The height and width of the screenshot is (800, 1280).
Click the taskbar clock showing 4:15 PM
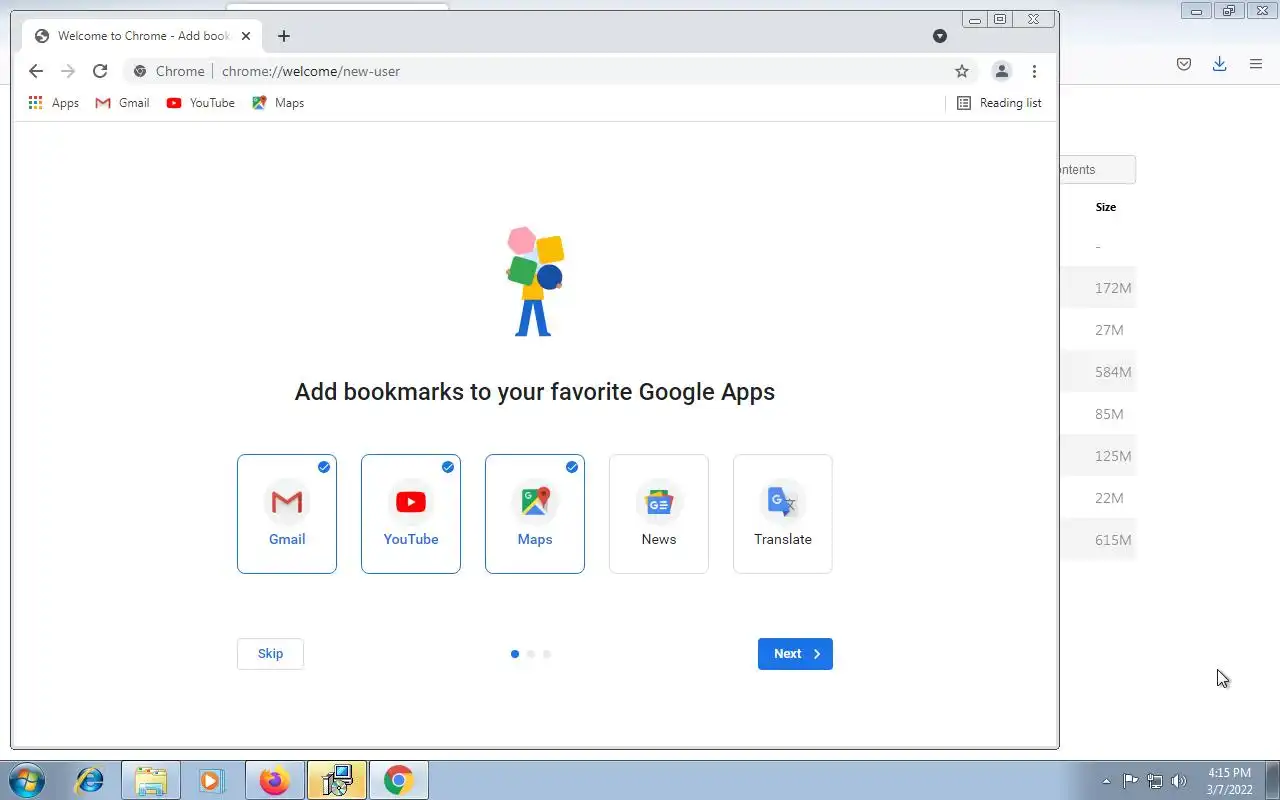point(1229,781)
